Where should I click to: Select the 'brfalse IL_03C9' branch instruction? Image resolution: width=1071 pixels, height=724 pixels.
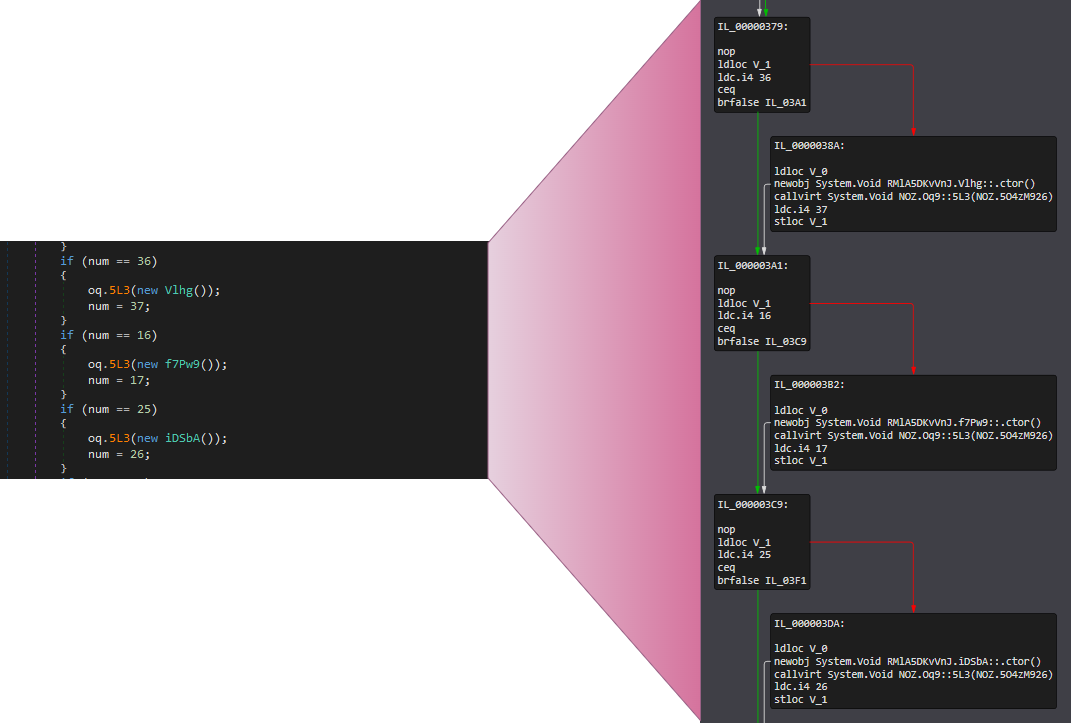tap(758, 341)
